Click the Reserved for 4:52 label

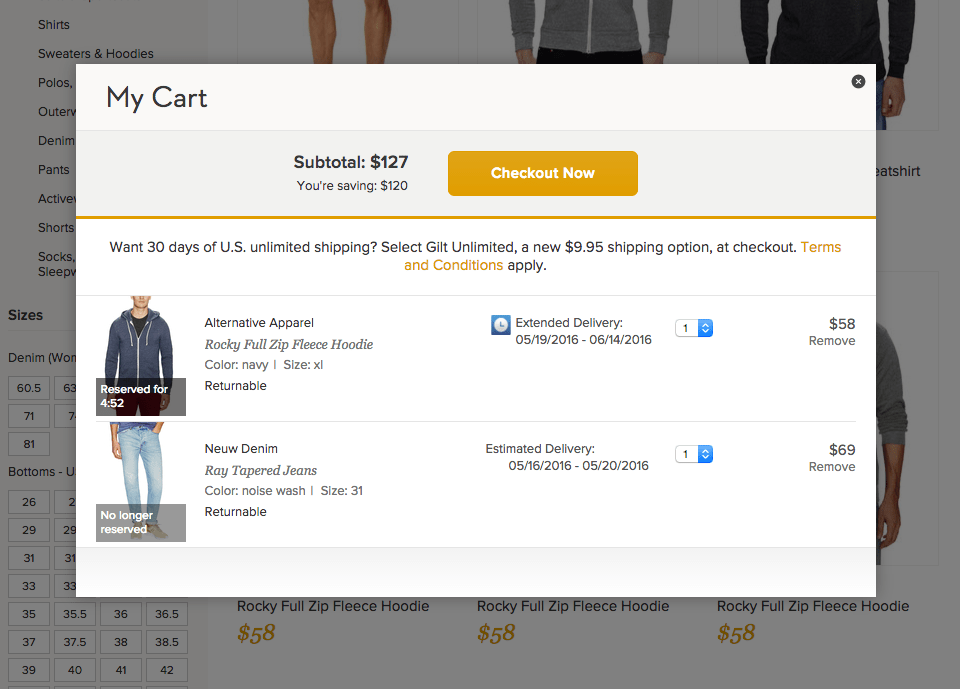(141, 397)
